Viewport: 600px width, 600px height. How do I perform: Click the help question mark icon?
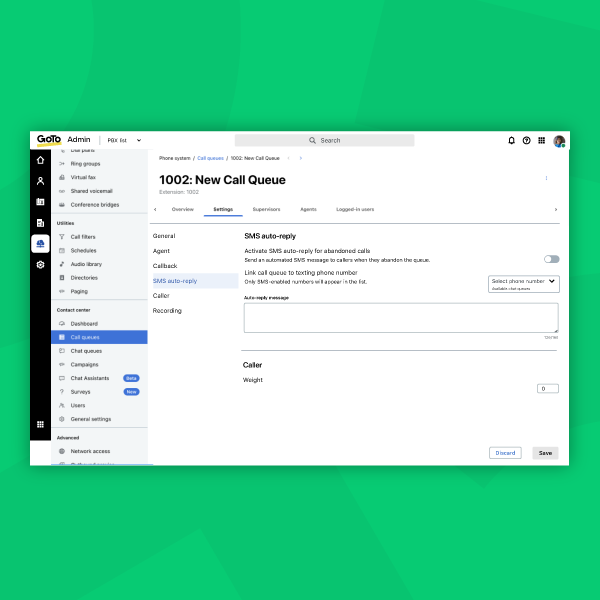(526, 141)
